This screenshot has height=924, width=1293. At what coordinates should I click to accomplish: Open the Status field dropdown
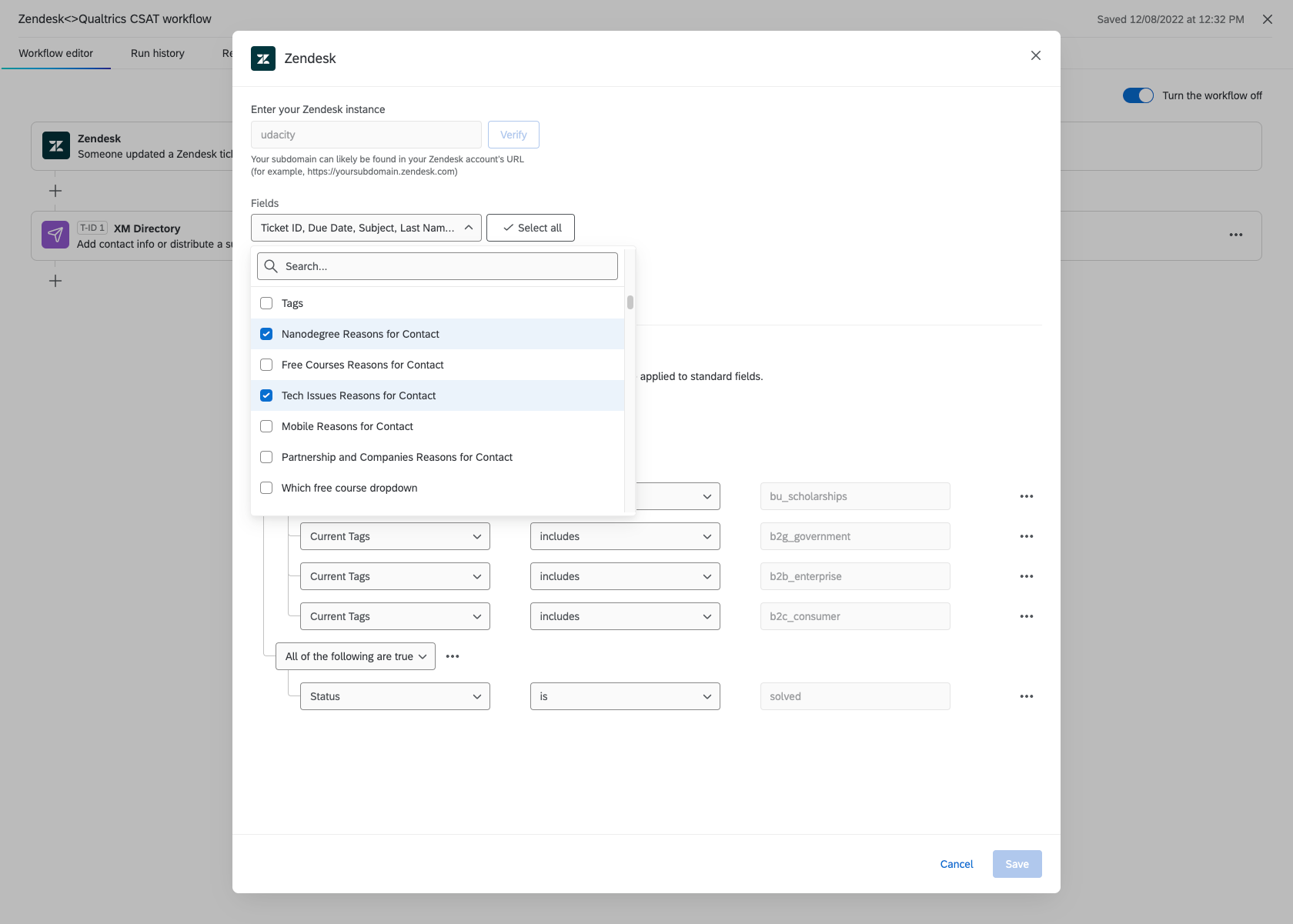click(x=395, y=696)
